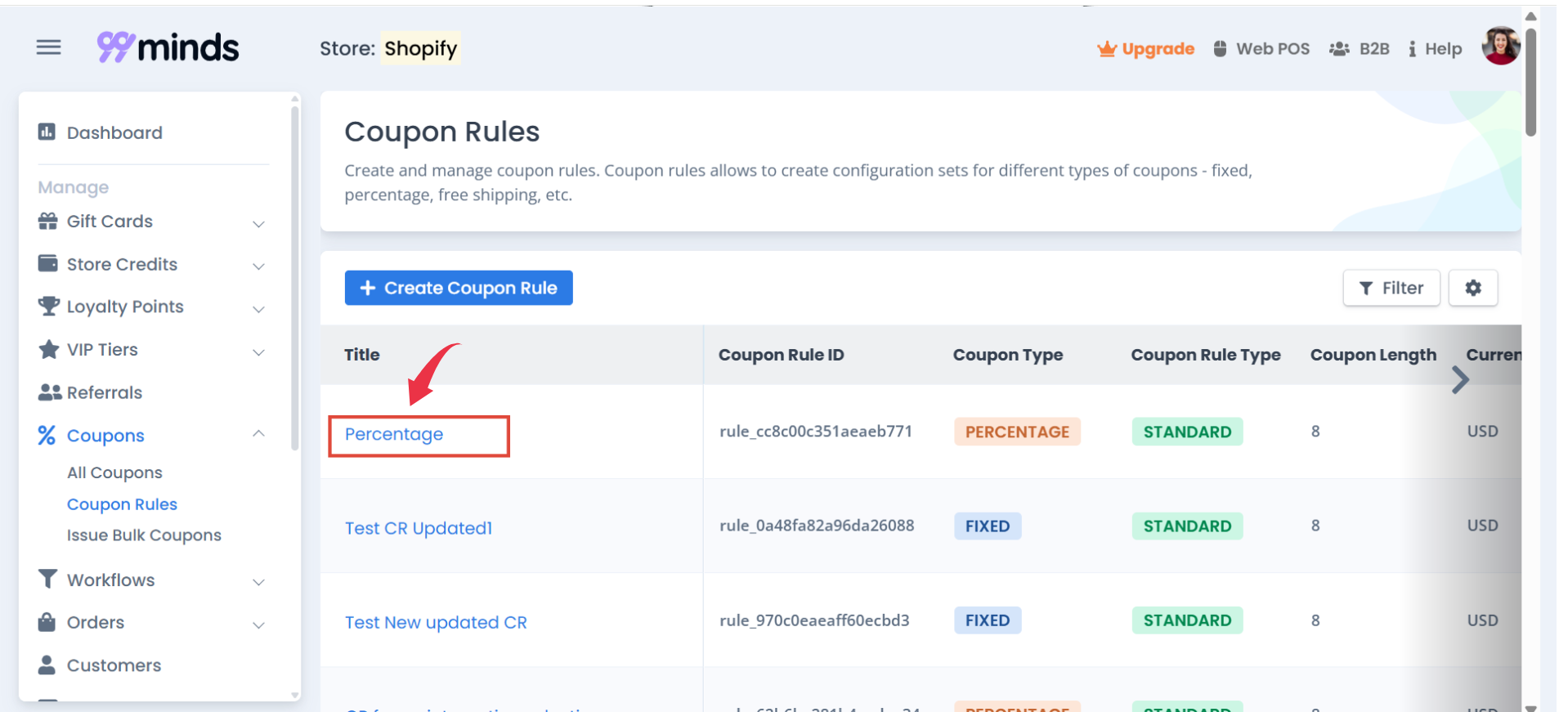Expand the Gift Cards menu
This screenshot has width=1568, height=712.
coord(151,222)
